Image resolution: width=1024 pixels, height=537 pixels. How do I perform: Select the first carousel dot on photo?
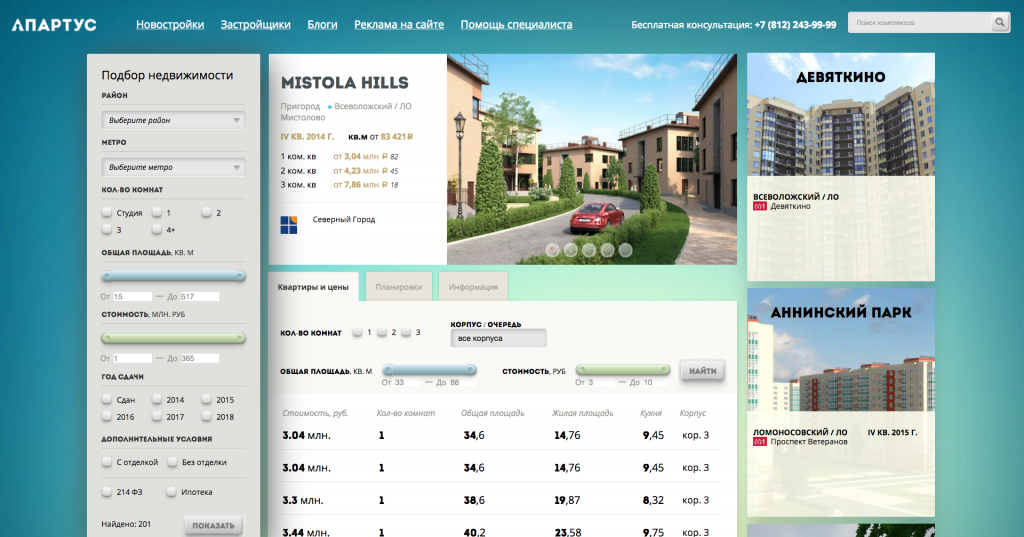tap(552, 250)
